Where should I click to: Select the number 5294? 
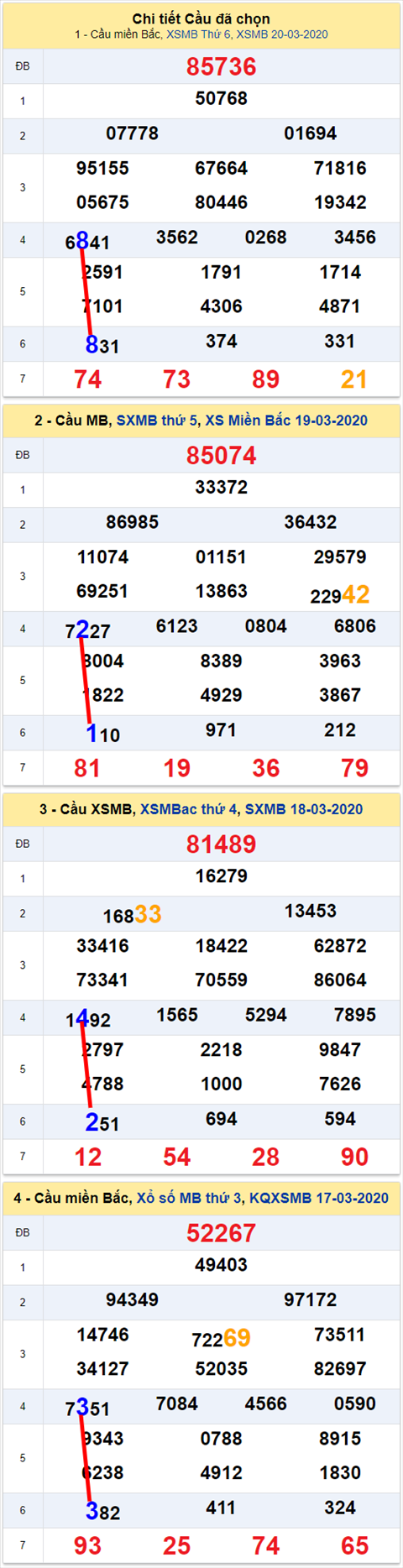(266, 1015)
